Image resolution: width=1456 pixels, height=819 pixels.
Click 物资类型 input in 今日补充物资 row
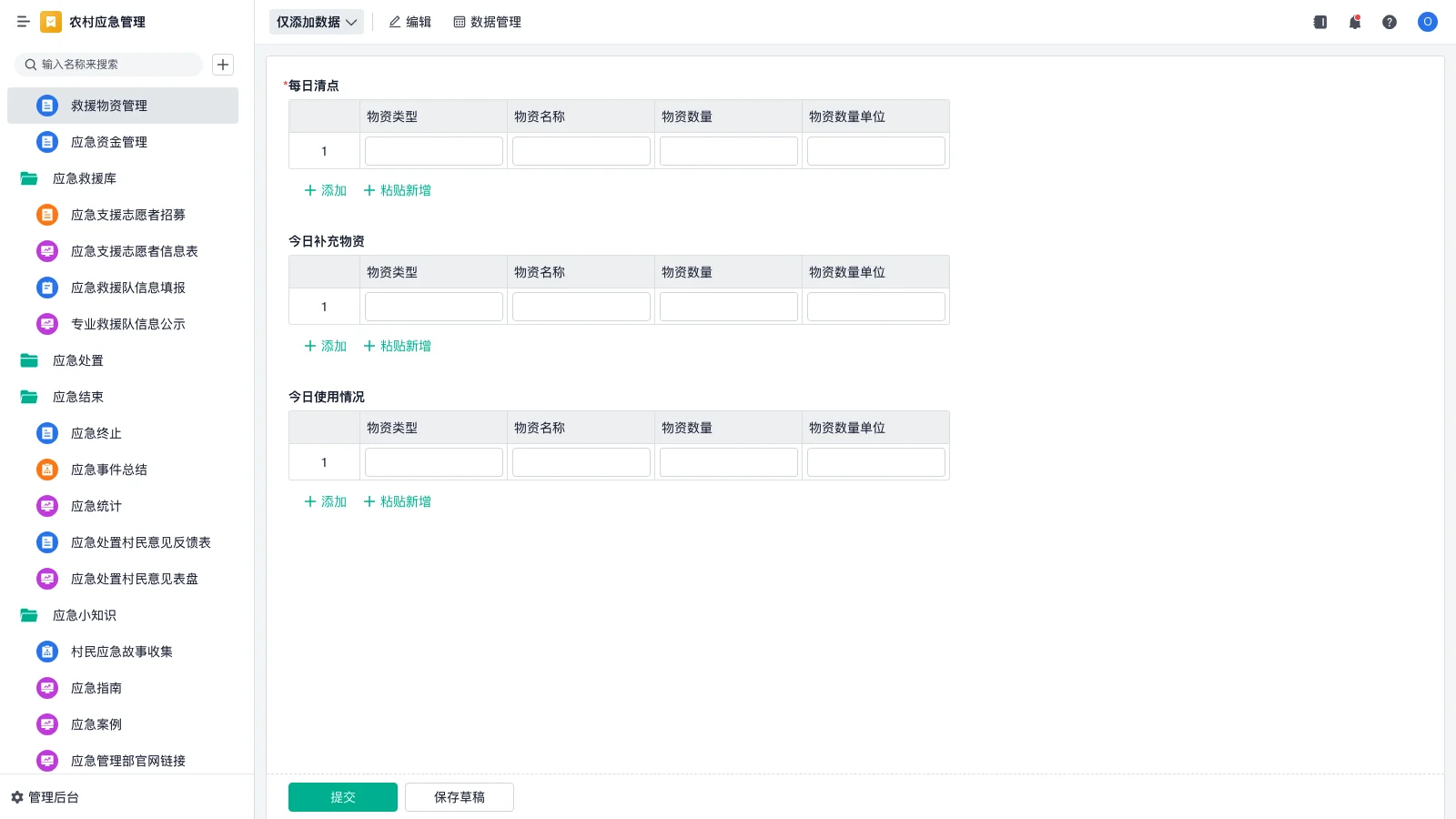[434, 307]
